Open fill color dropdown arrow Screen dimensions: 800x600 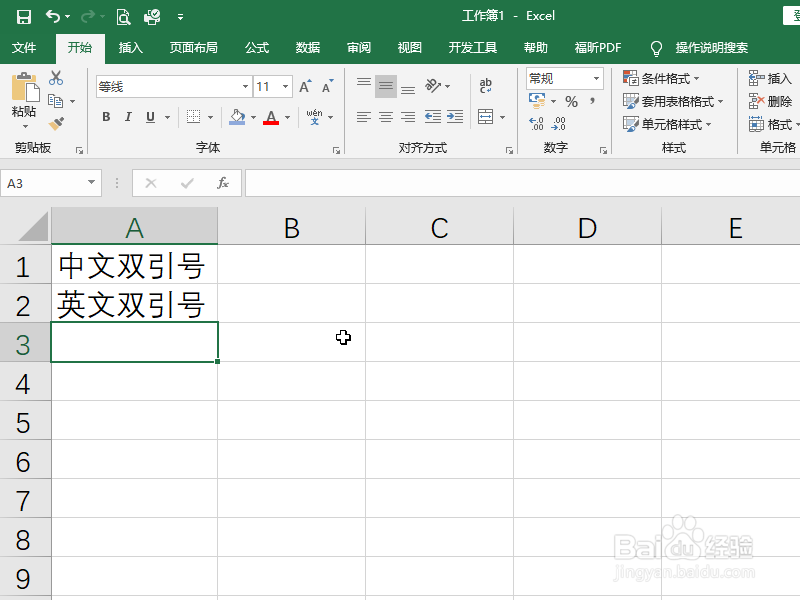point(254,117)
